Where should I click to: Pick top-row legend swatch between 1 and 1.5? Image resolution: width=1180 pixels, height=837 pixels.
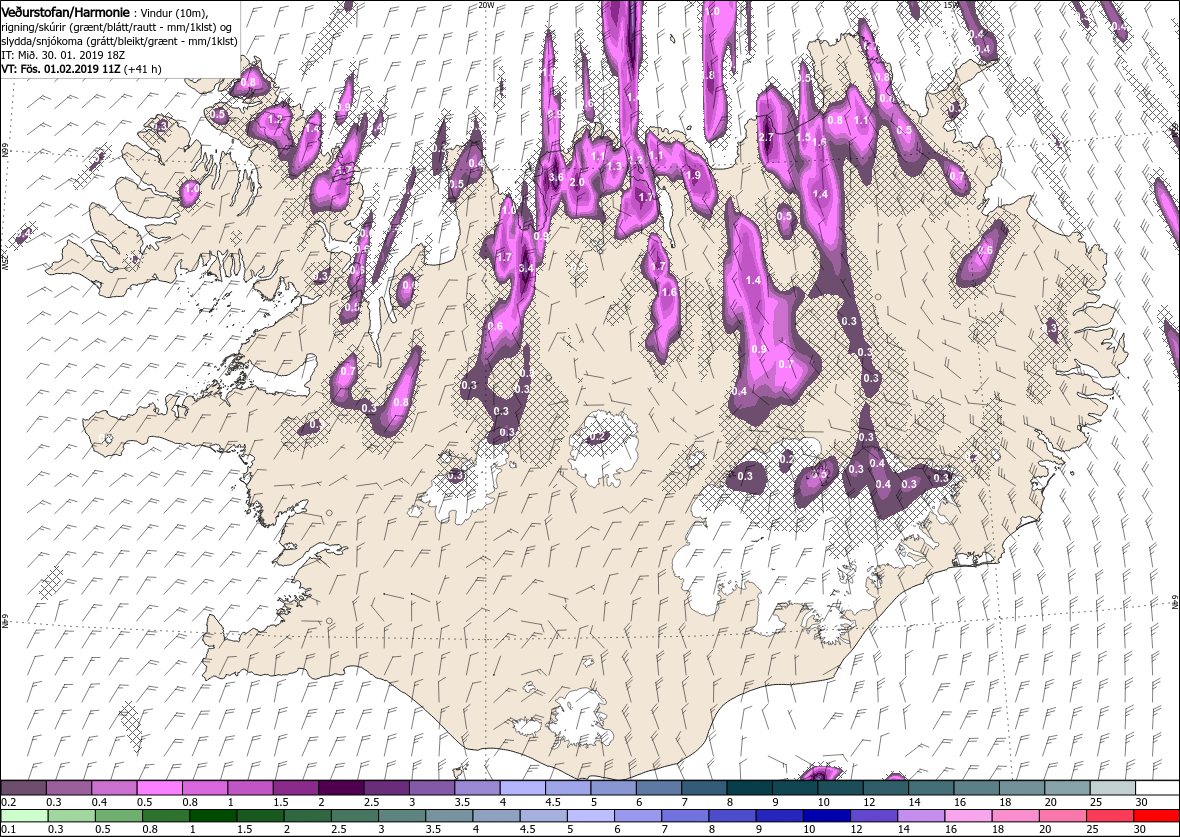pyautogui.click(x=250, y=787)
